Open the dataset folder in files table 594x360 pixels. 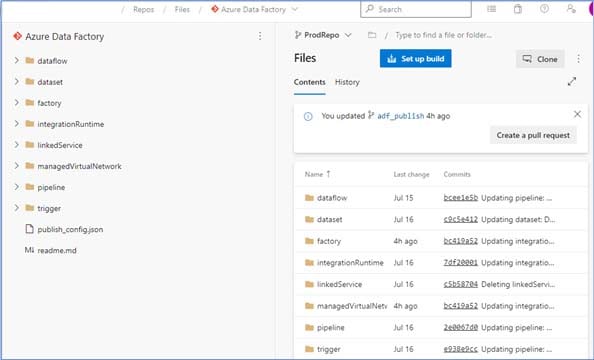pyautogui.click(x=330, y=219)
